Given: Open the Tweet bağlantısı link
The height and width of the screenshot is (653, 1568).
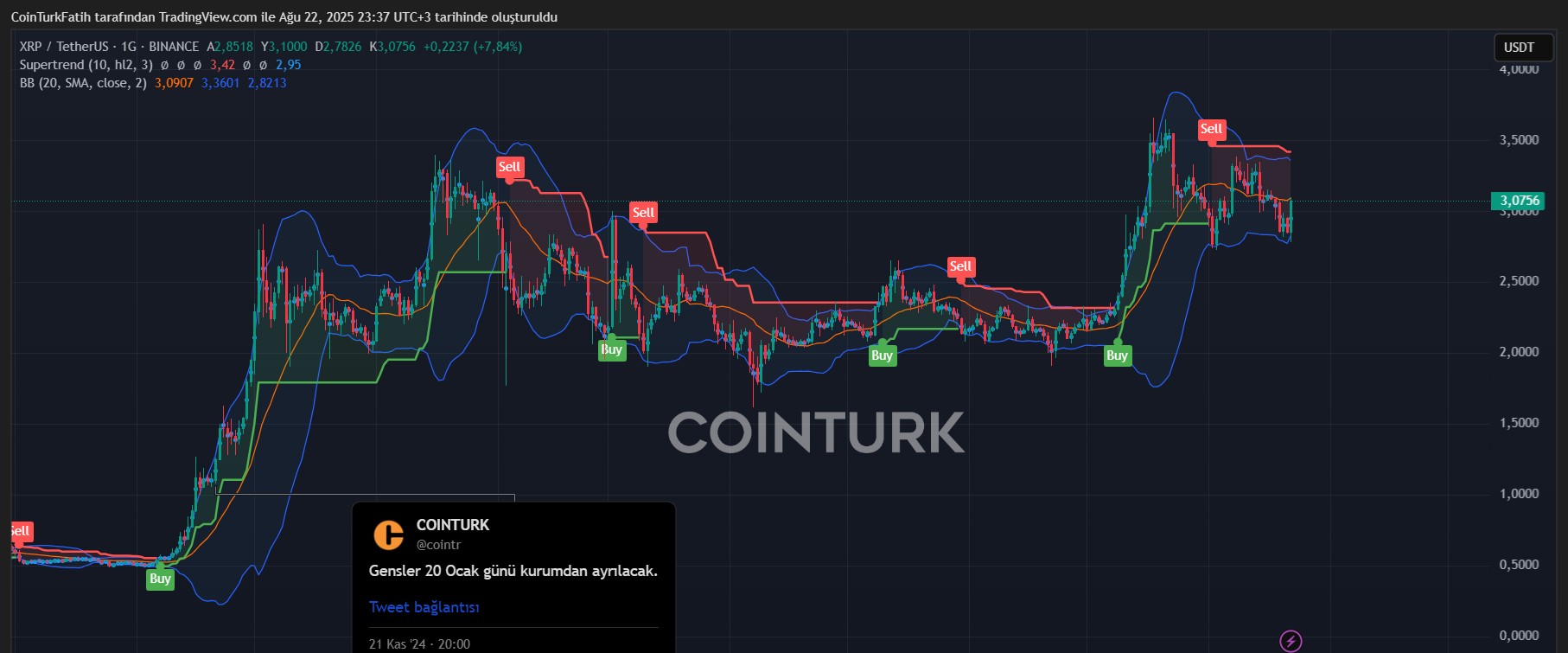Looking at the screenshot, I should click(x=424, y=607).
